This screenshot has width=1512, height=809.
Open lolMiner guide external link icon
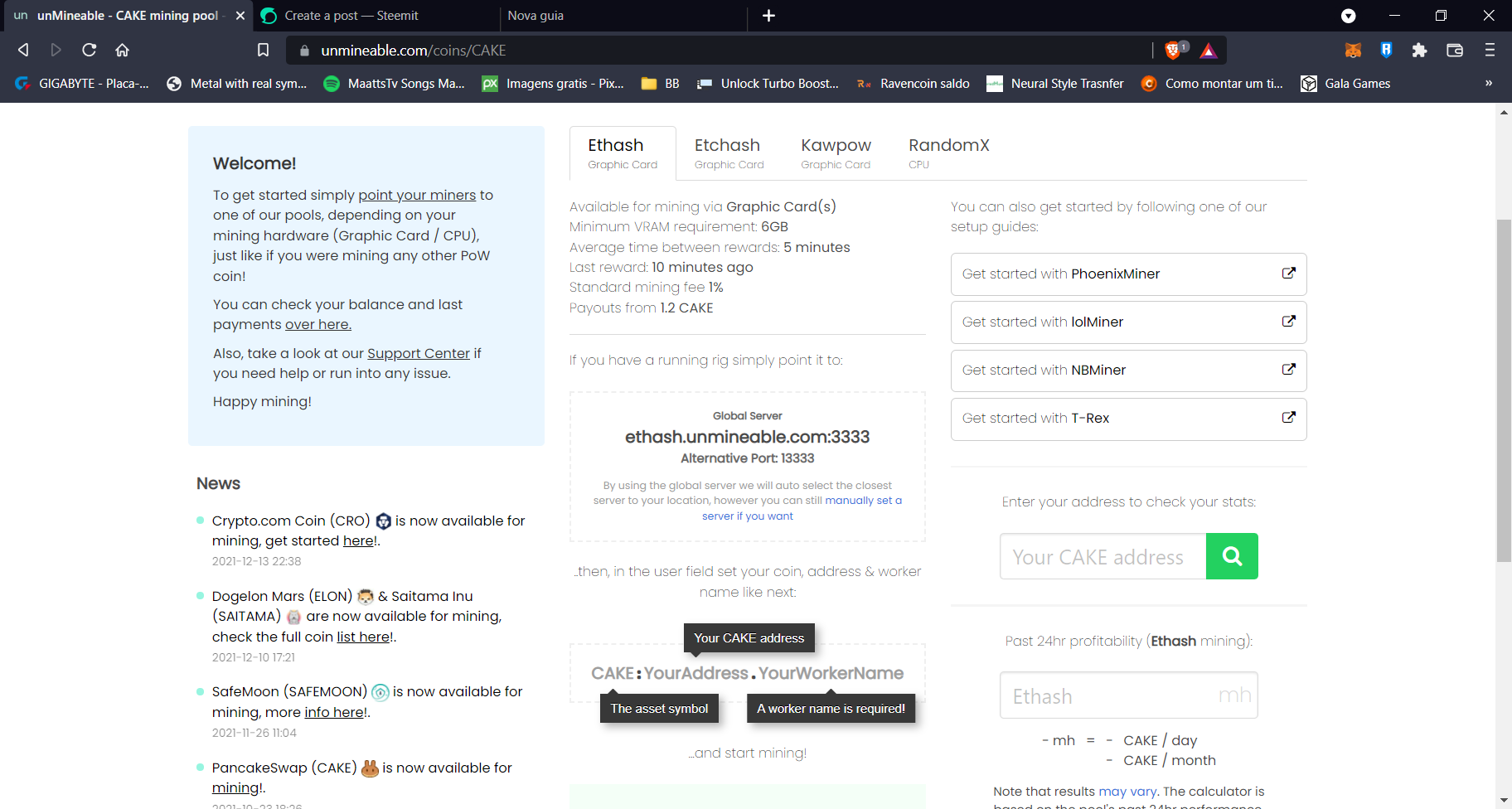(1288, 322)
